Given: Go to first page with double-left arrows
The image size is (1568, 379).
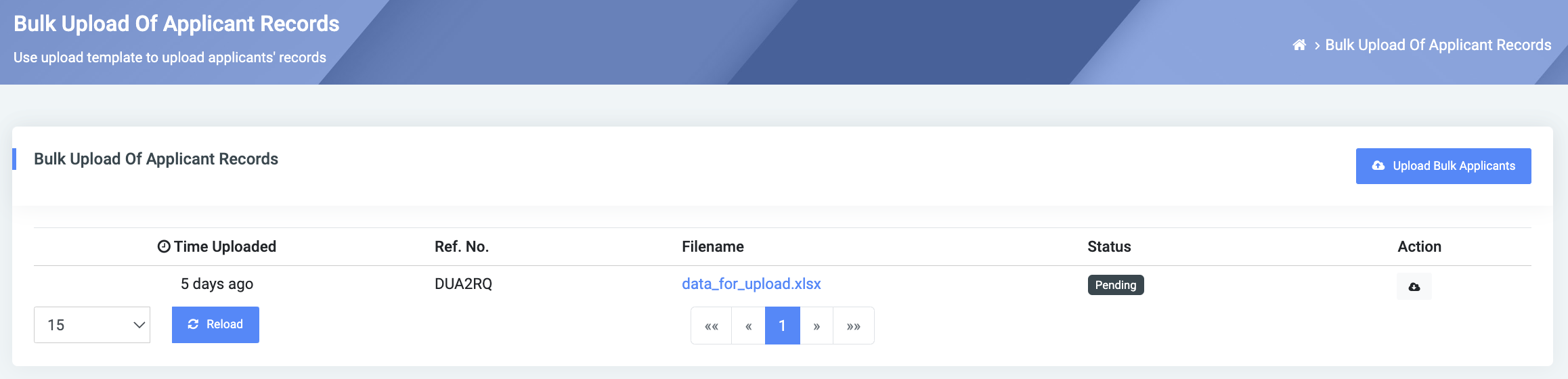Looking at the screenshot, I should [711, 326].
